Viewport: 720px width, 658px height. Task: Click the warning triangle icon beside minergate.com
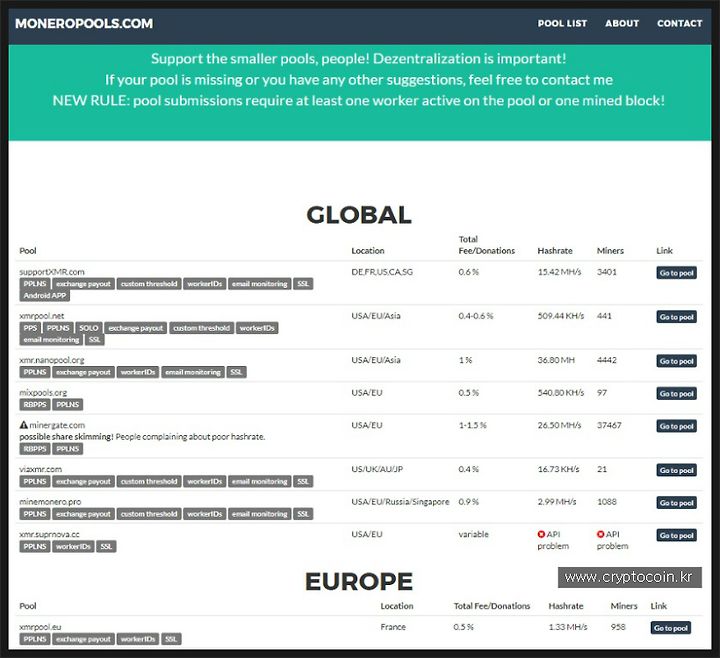tap(23, 425)
